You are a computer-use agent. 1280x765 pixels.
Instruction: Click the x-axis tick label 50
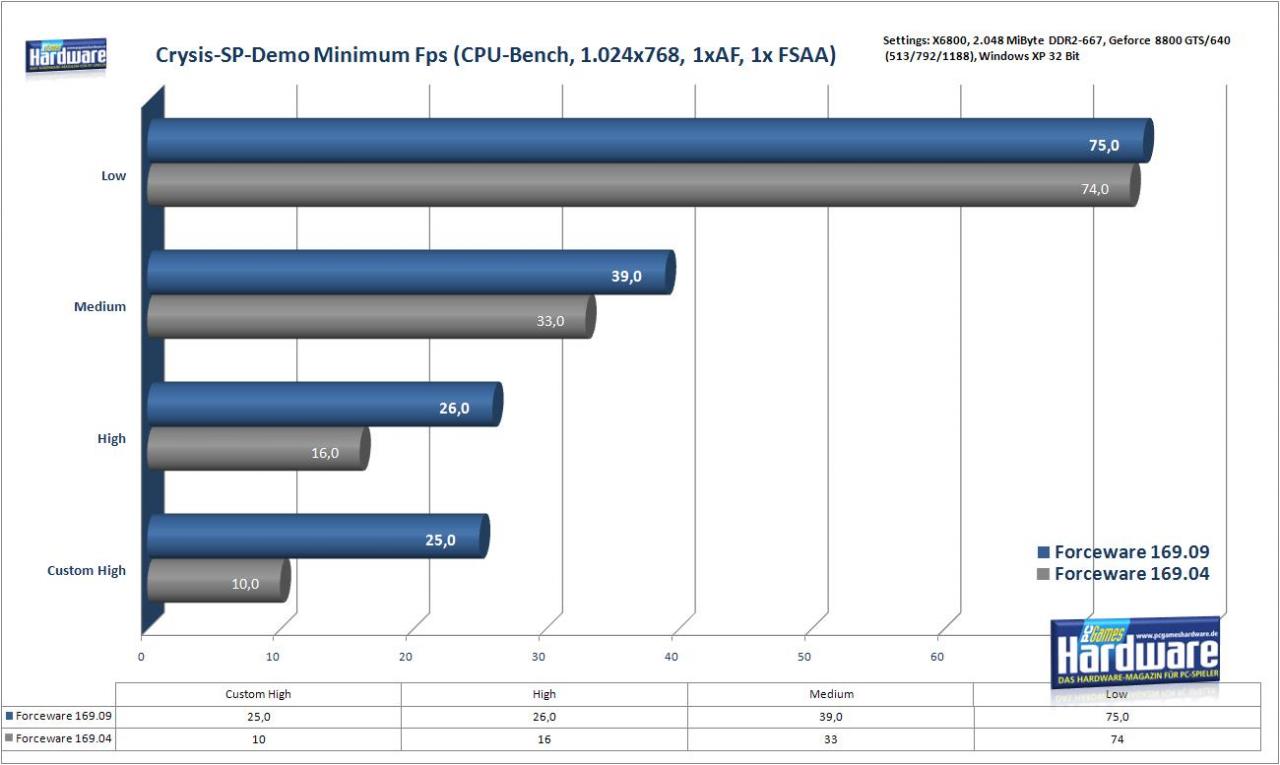805,657
